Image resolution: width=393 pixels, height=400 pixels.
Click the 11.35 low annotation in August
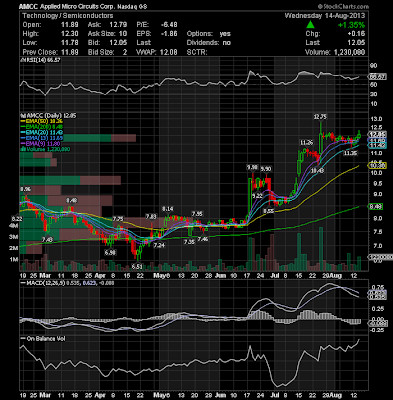(x=350, y=153)
